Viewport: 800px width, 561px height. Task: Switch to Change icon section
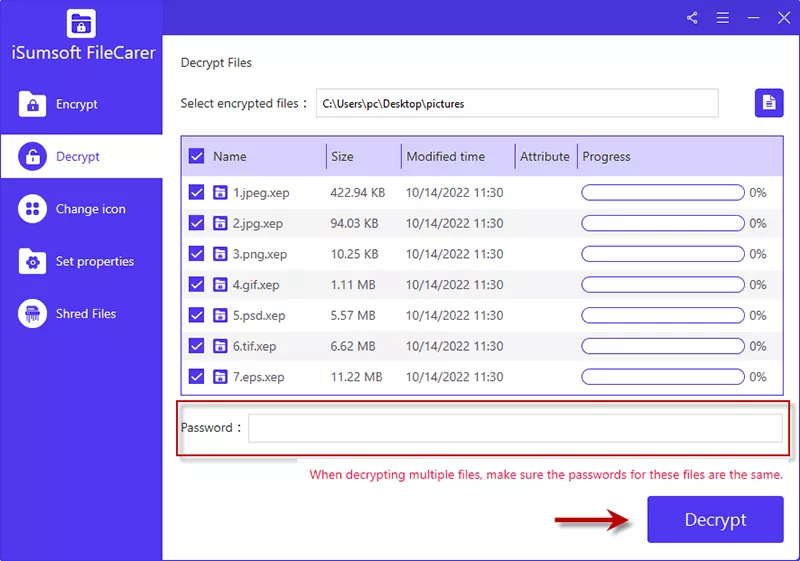[90, 209]
